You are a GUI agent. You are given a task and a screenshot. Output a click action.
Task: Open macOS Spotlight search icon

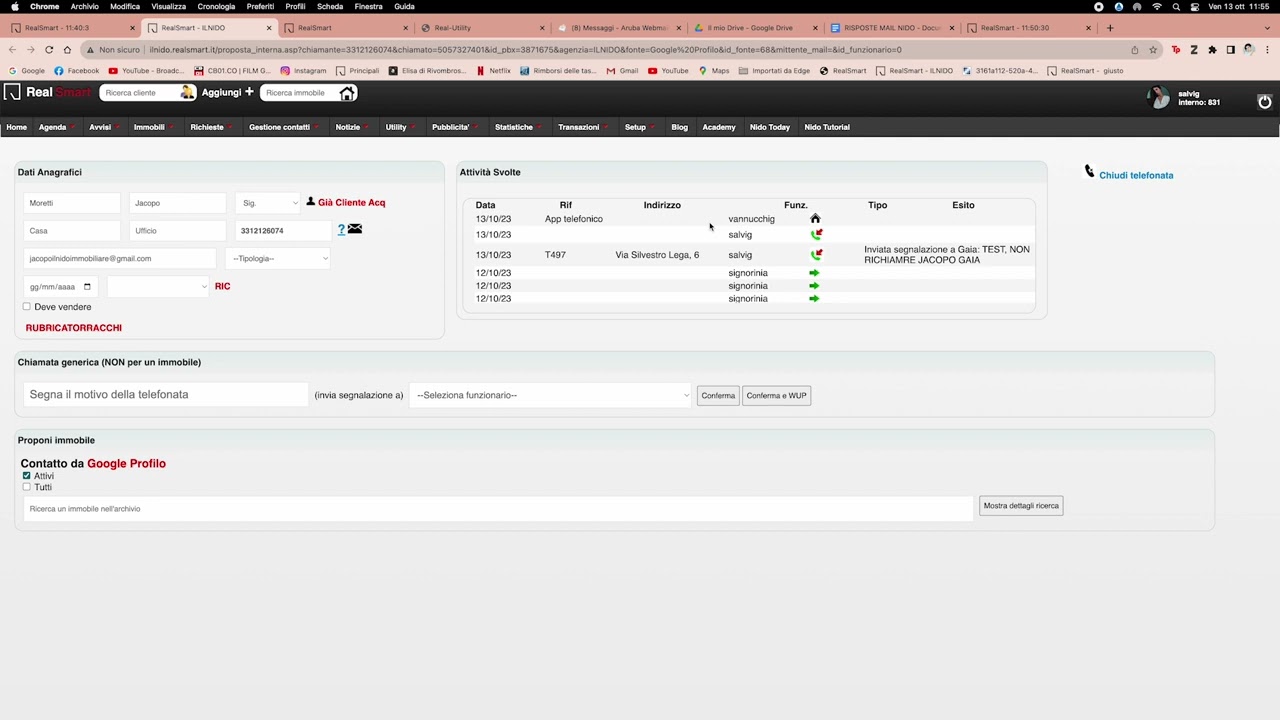click(1175, 6)
